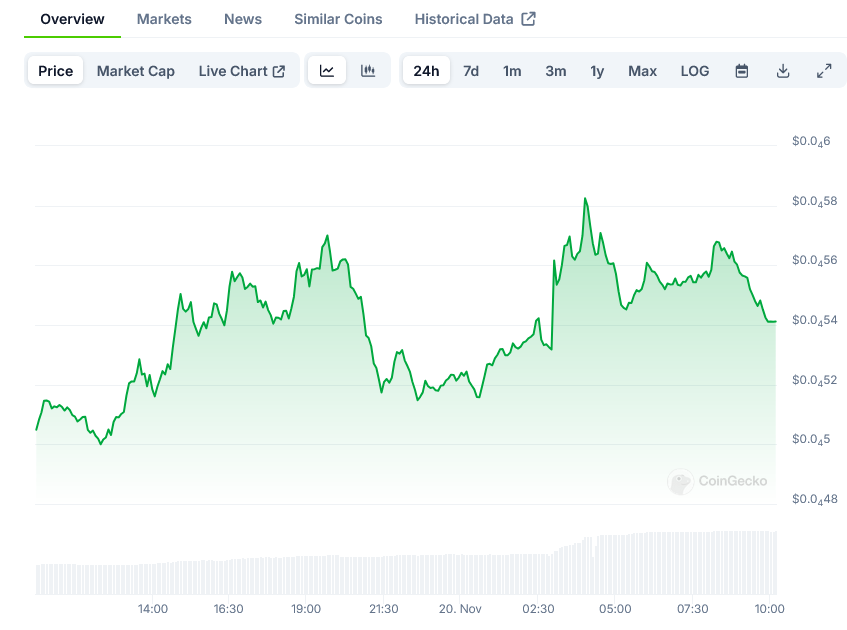Switch to candlestick chart icon
847x630 pixels.
368,71
